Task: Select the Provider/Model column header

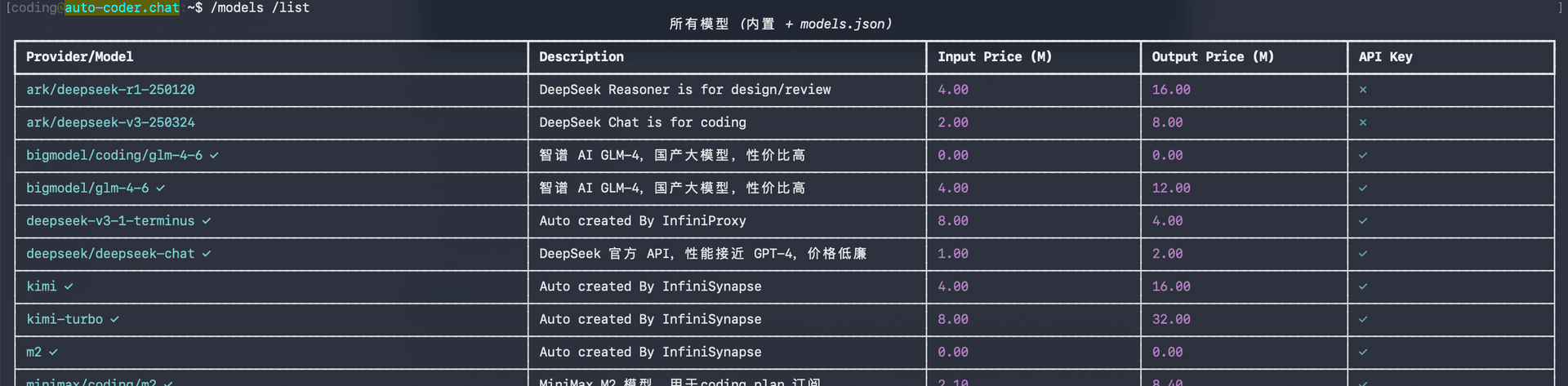Action: [79, 57]
